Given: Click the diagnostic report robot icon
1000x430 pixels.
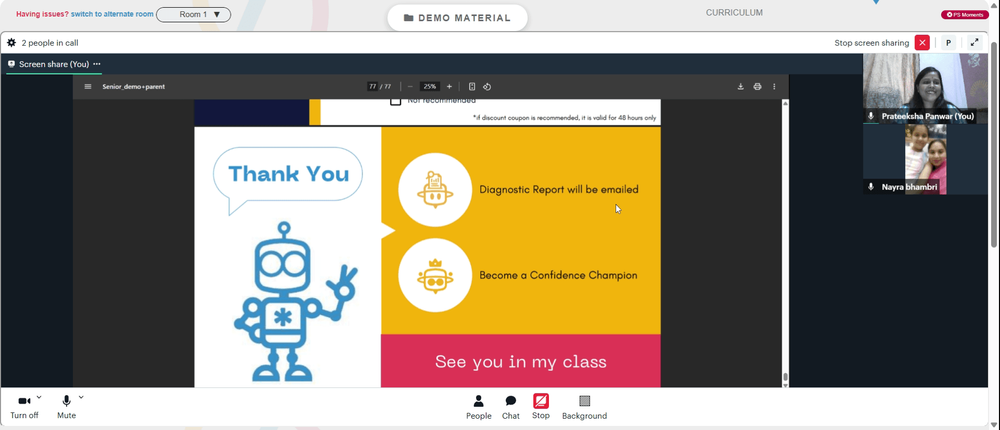Looking at the screenshot, I should coord(435,189).
